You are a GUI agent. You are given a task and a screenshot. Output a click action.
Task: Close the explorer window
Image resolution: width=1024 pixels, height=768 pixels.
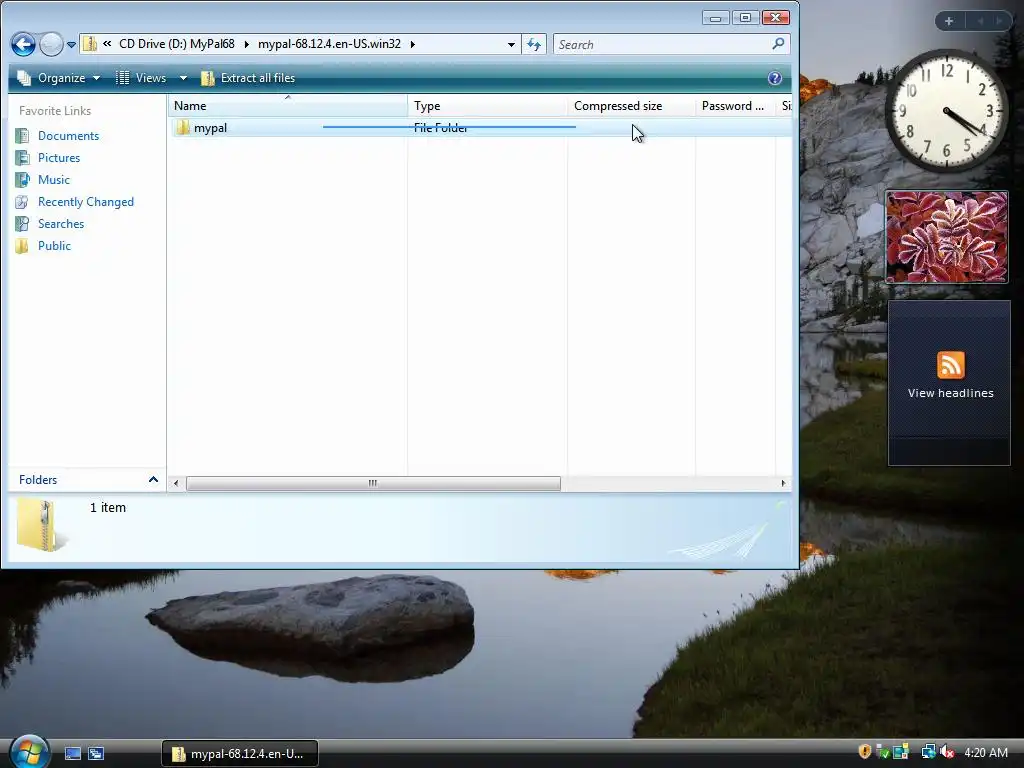(776, 18)
